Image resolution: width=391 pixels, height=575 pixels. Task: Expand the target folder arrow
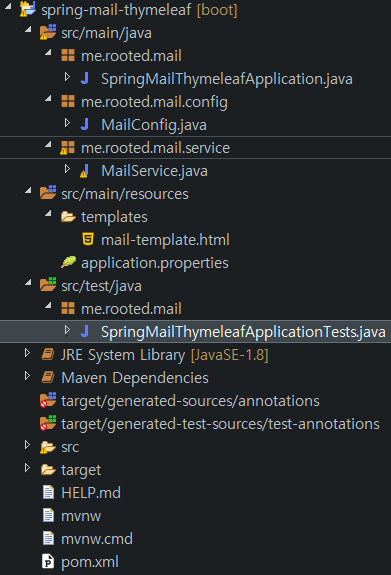(27, 468)
